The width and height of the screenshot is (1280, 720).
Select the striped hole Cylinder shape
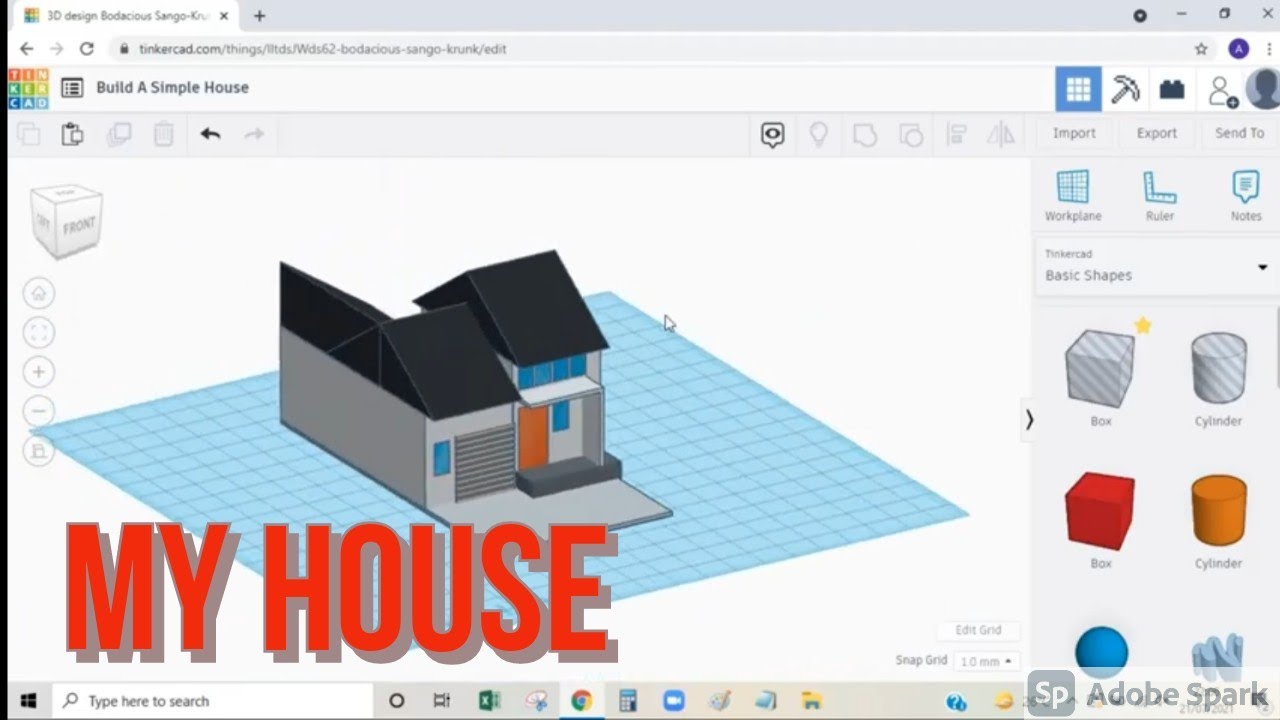point(1218,368)
